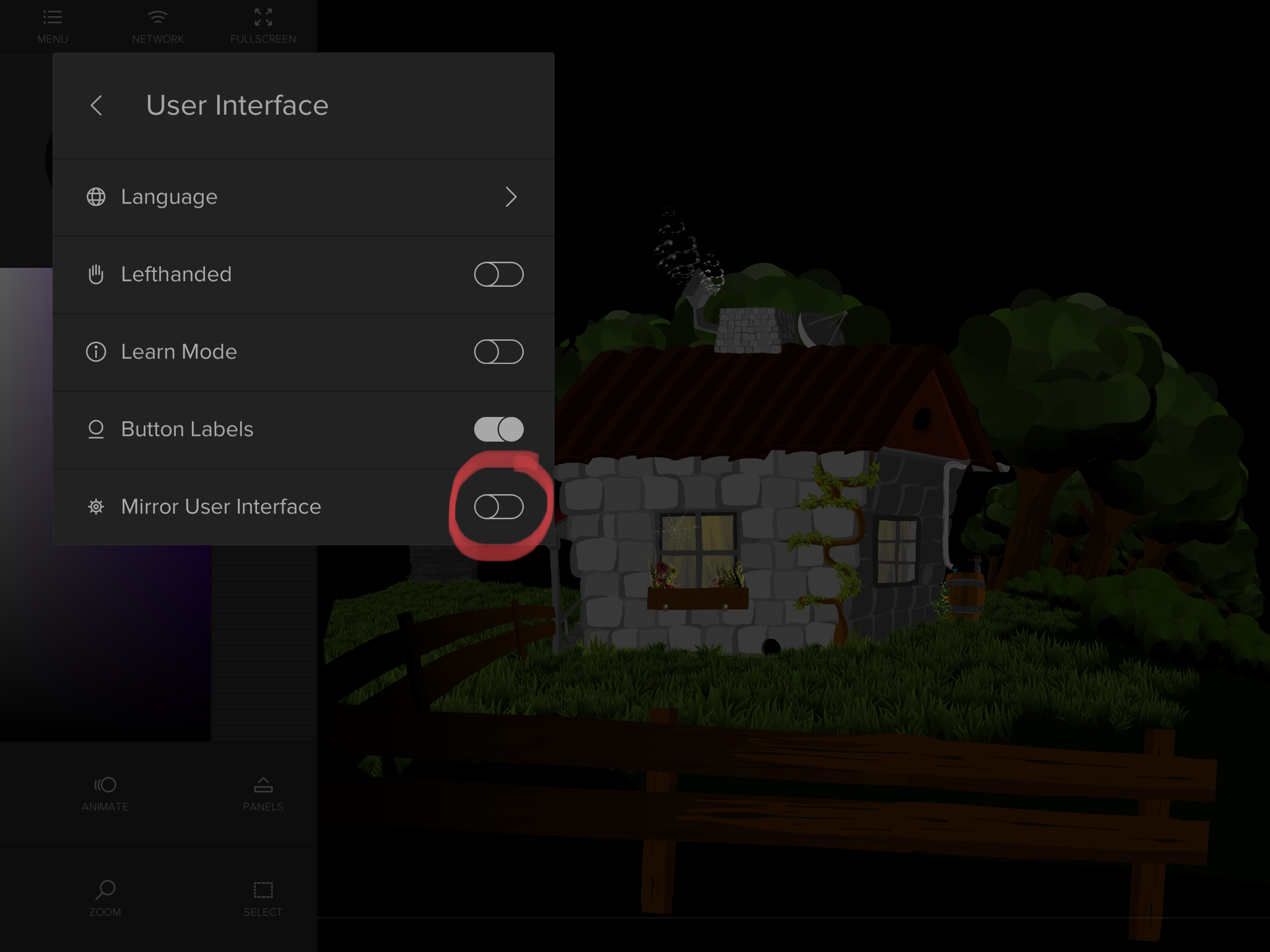Open the Language settings row
Screen dimensions: 1270x952
[x=303, y=197]
